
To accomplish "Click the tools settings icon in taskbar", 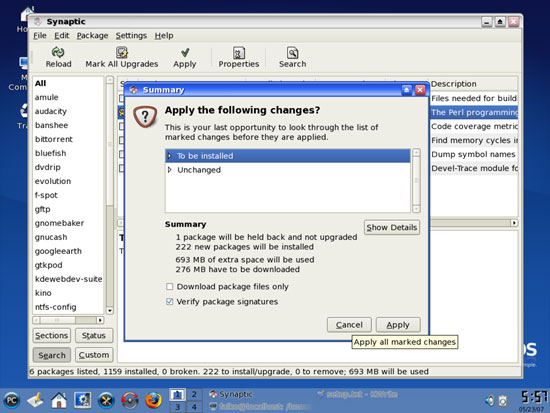I will (106, 400).
